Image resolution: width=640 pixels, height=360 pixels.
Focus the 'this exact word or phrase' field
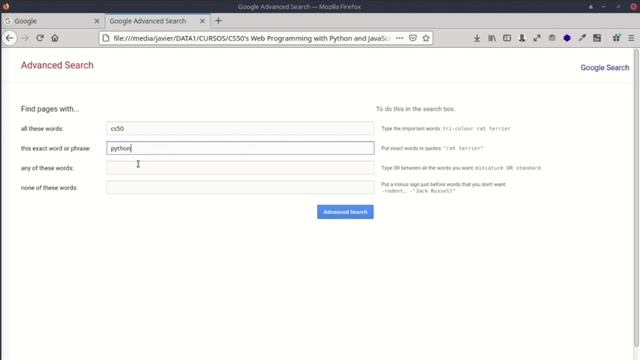(240, 148)
